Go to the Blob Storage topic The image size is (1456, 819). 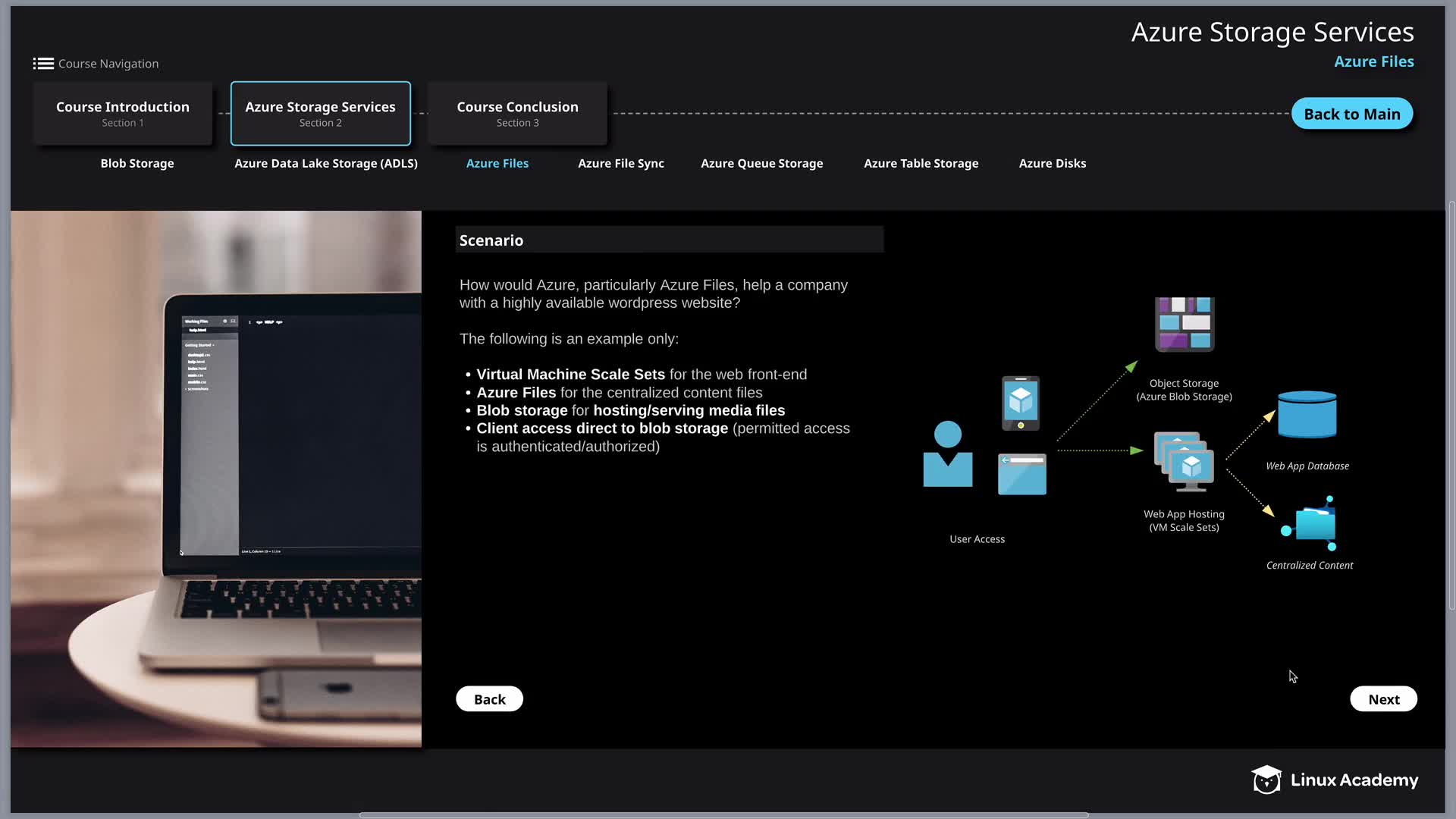coord(137,163)
